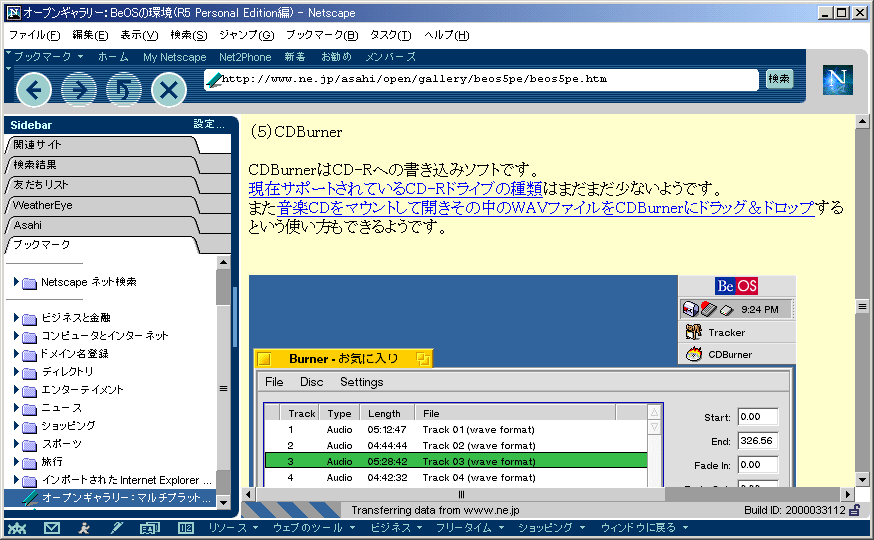Expand the ショッピング folder arrow
Viewport: 874px width, 540px height.
click(x=16, y=426)
